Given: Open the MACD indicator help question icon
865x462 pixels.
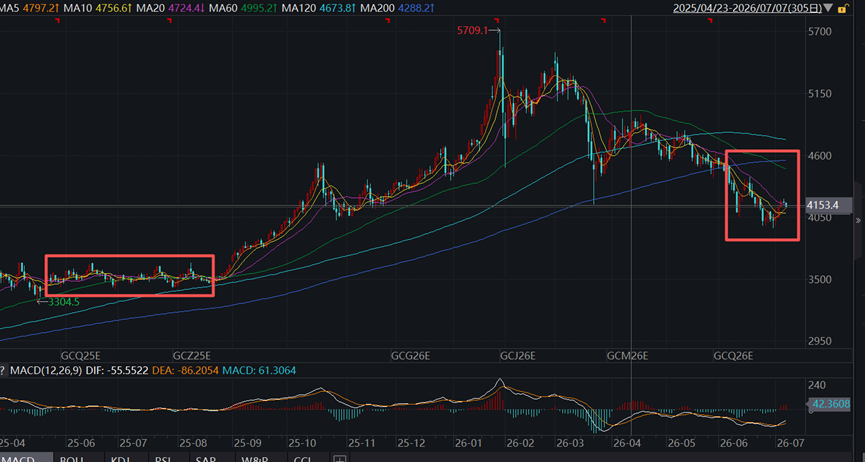Looking at the screenshot, I should pos(2,370).
